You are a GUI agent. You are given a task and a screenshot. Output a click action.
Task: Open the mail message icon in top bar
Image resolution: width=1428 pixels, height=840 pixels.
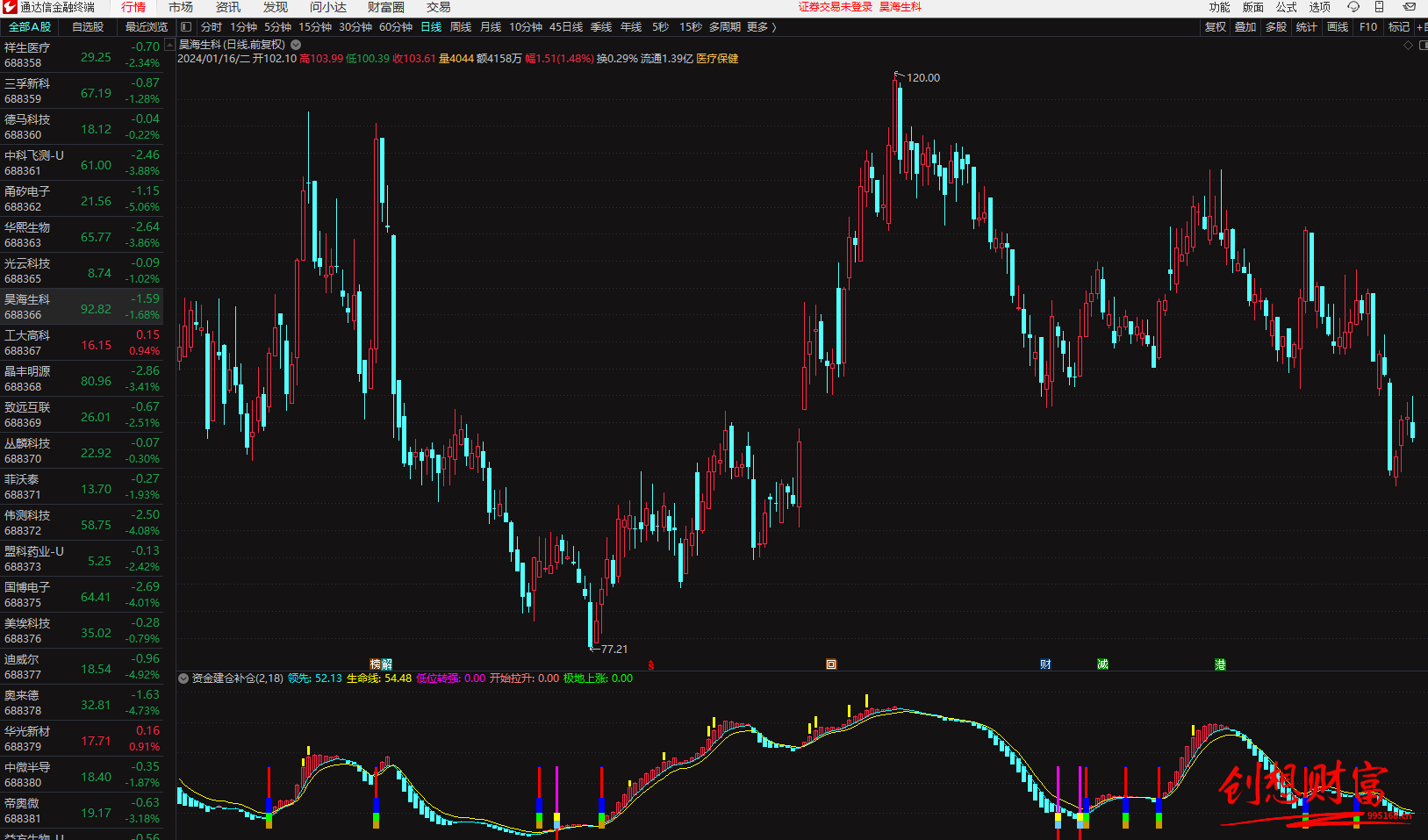(x=1410, y=7)
